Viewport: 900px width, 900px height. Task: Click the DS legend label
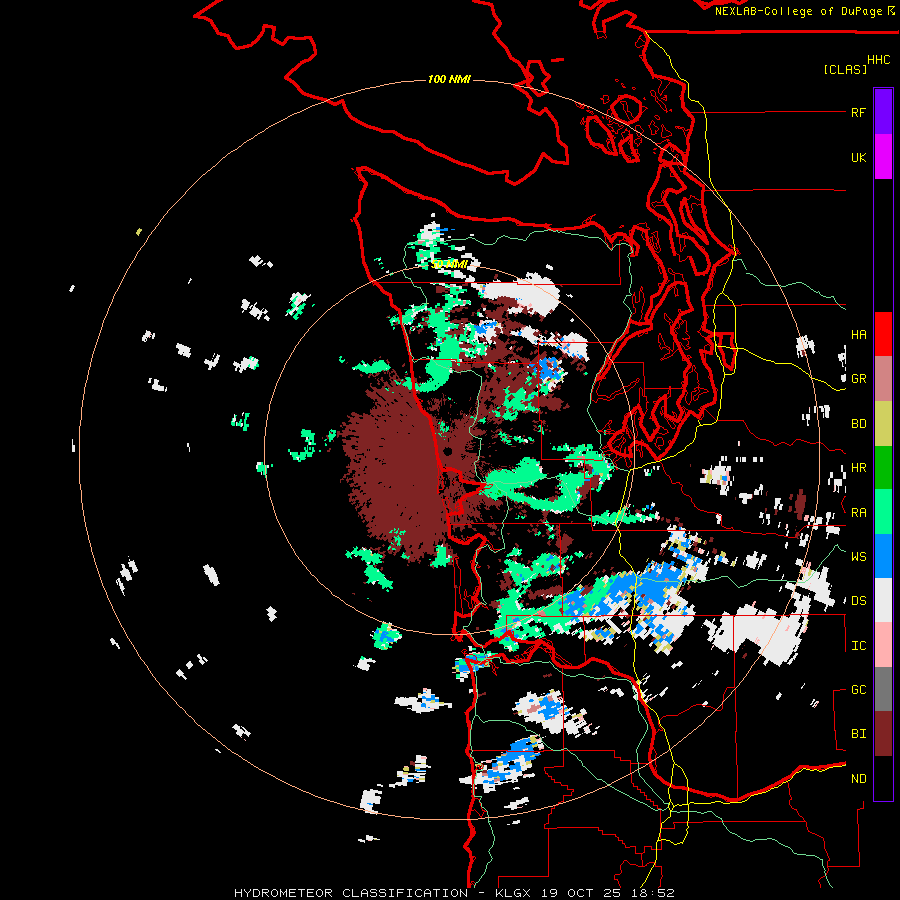[x=858, y=601]
